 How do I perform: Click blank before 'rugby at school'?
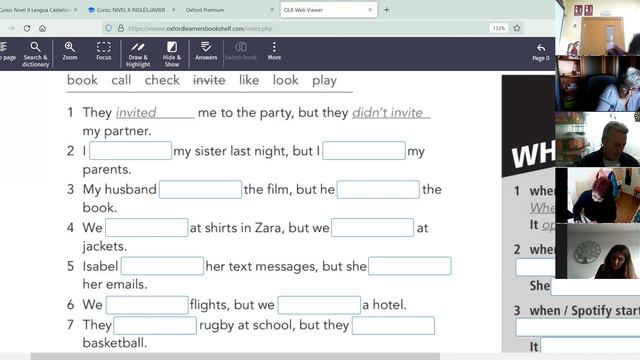[x=155, y=325]
